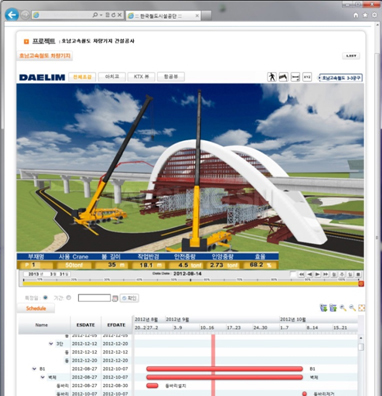Click the last square icon in playback row
This screenshot has width=382, height=396.
tap(358, 274)
